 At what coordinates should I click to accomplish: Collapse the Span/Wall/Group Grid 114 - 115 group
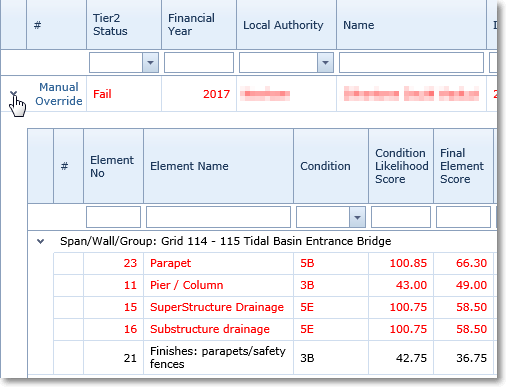[x=41, y=241]
